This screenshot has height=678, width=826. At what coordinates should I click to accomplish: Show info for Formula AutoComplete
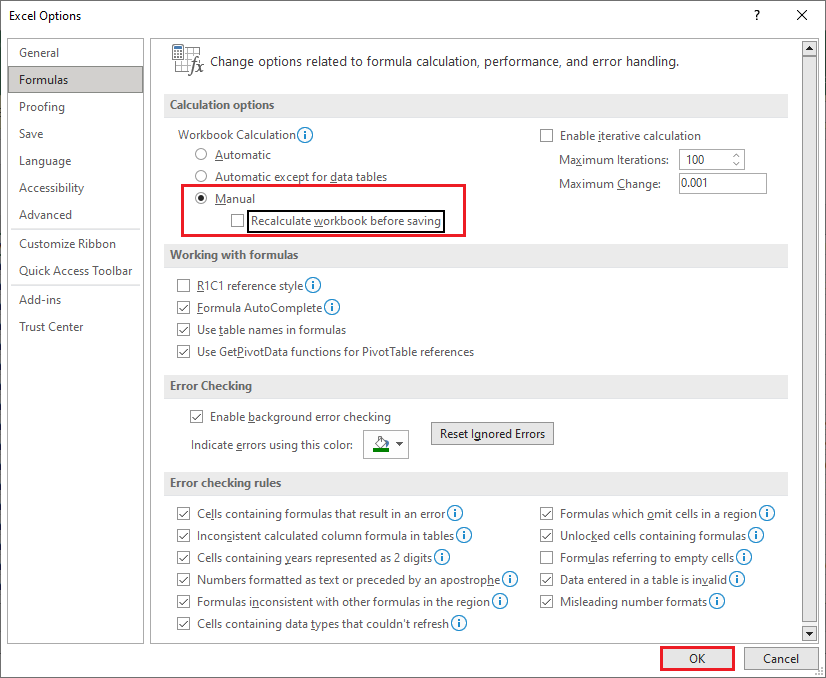pos(332,307)
